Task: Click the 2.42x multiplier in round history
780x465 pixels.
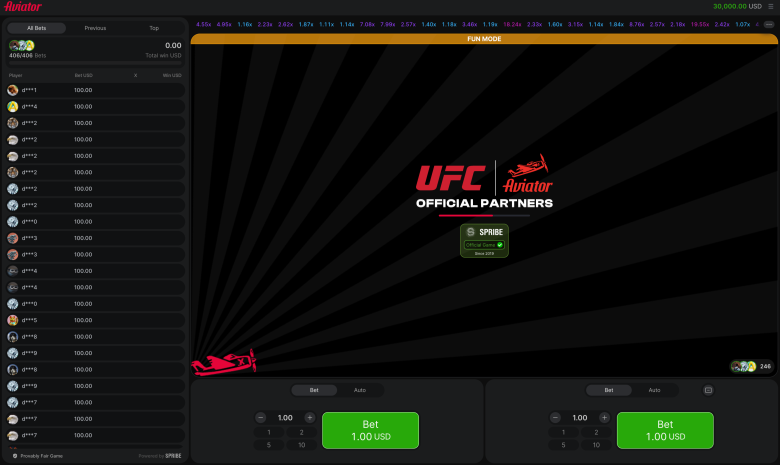Action: click(x=722, y=24)
